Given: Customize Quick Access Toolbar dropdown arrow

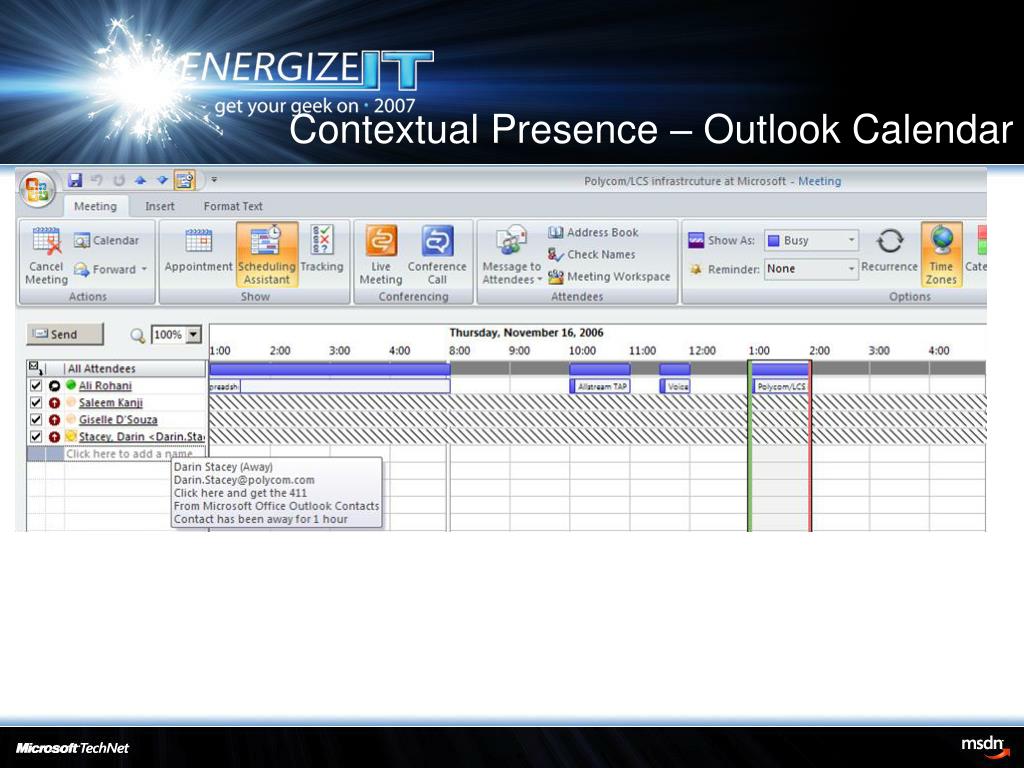Looking at the screenshot, I should point(214,180).
